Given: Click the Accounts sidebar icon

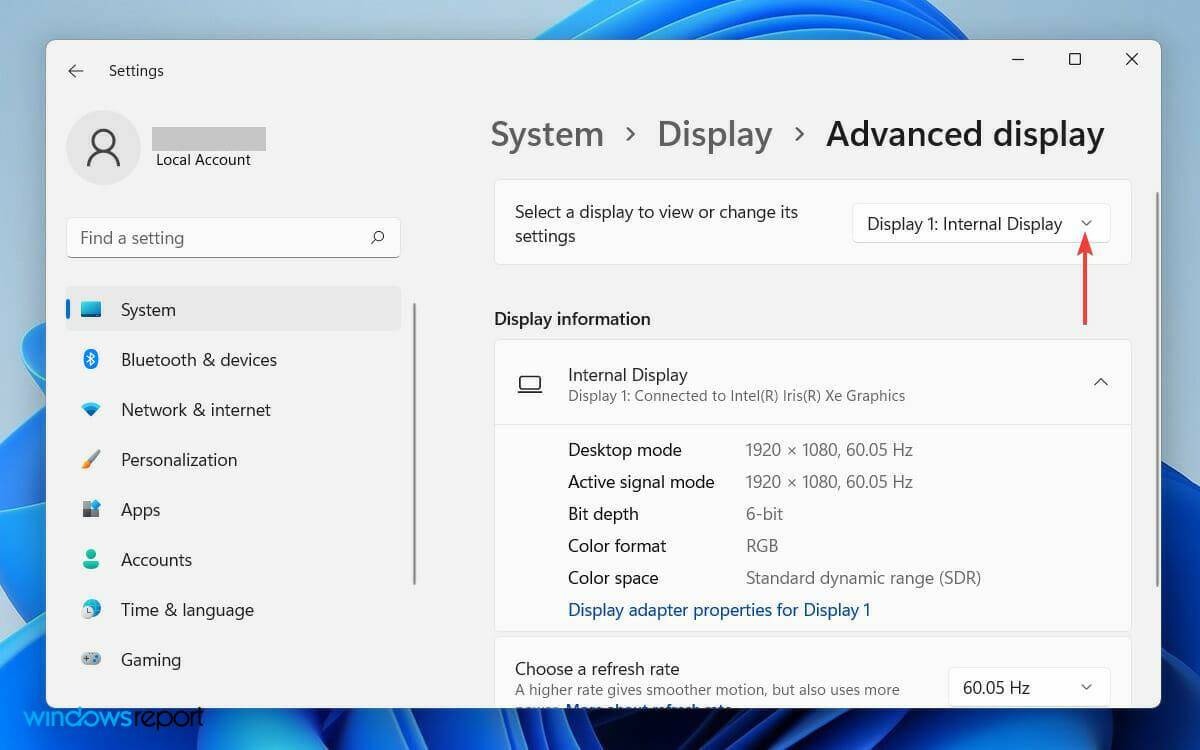Looking at the screenshot, I should (x=91, y=560).
